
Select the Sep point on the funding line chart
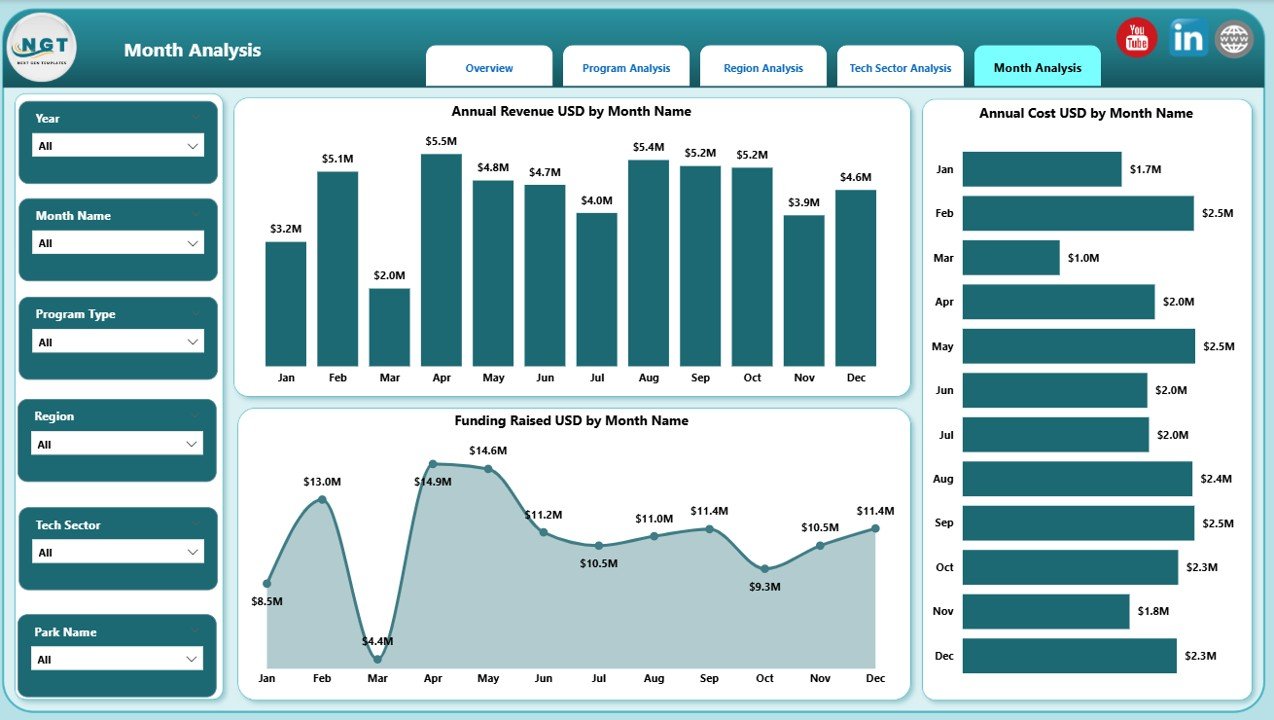pos(709,528)
